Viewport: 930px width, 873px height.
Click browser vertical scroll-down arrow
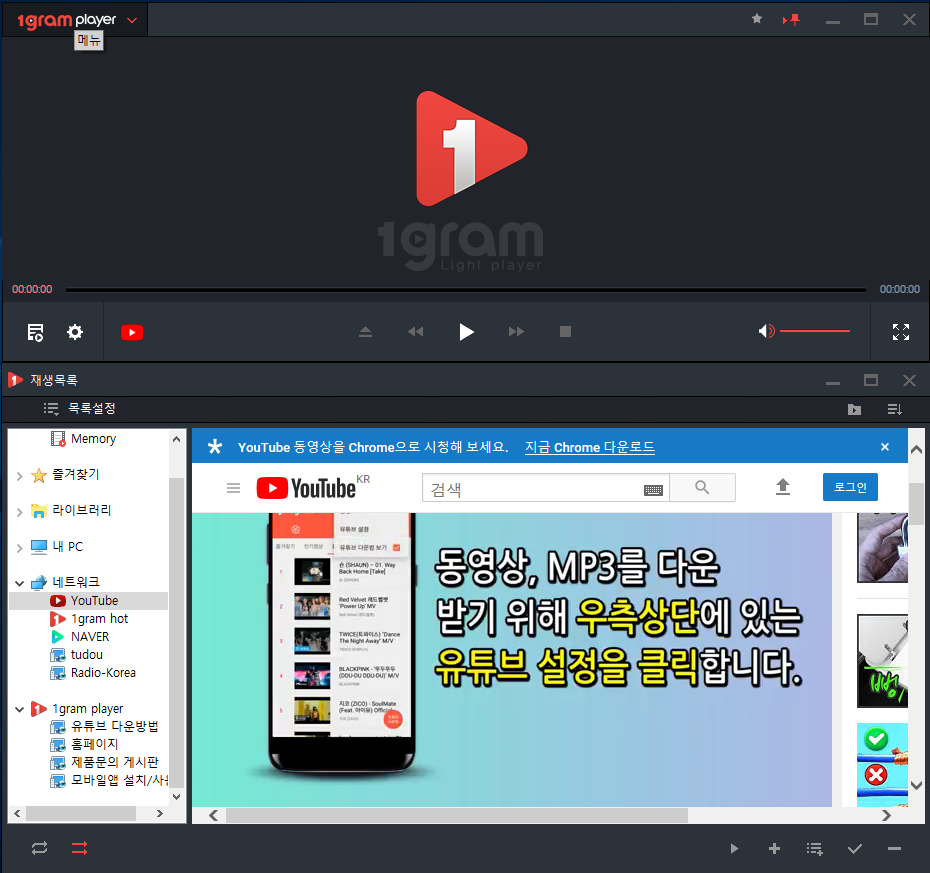coord(916,785)
